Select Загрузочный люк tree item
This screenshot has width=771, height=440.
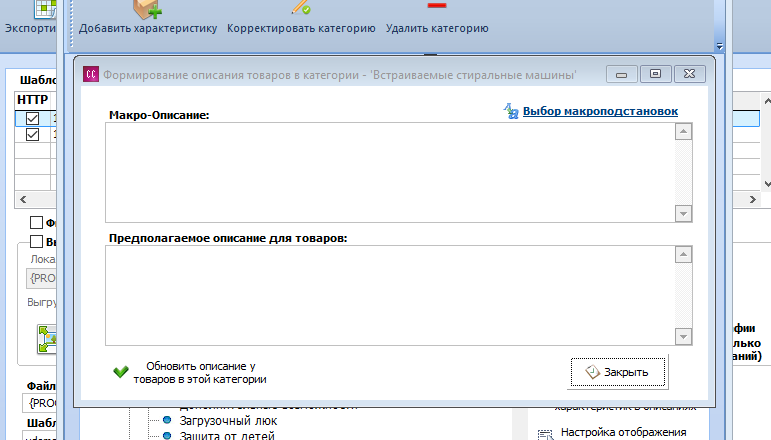click(228, 421)
